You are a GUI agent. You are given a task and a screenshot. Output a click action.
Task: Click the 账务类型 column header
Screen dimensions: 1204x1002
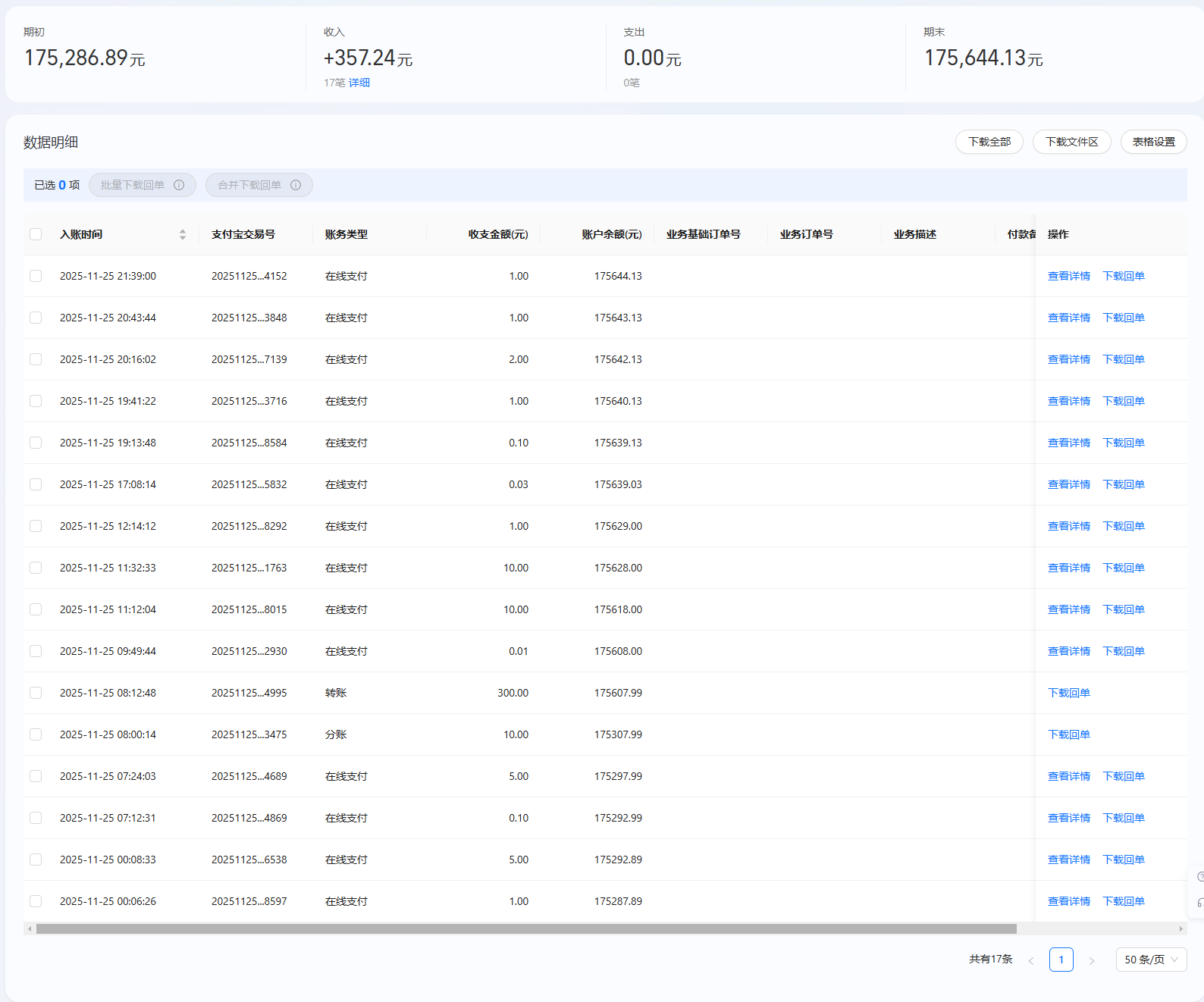pos(346,234)
